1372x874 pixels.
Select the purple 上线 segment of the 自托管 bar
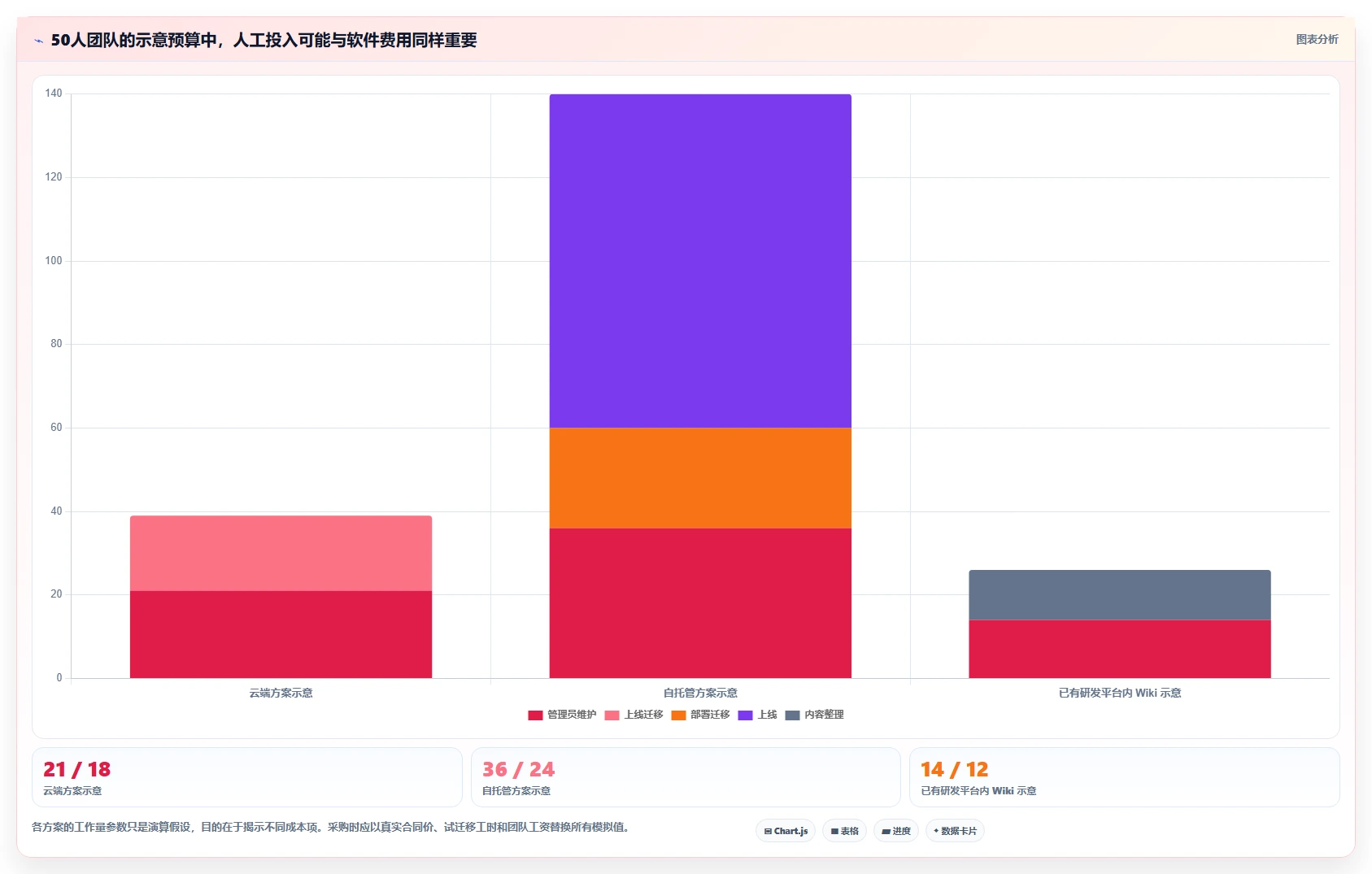tap(700, 261)
